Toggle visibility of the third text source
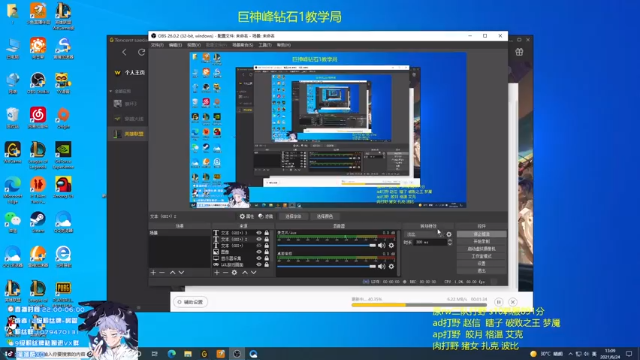Viewport: 640px width, 360px height. pyautogui.click(x=259, y=246)
